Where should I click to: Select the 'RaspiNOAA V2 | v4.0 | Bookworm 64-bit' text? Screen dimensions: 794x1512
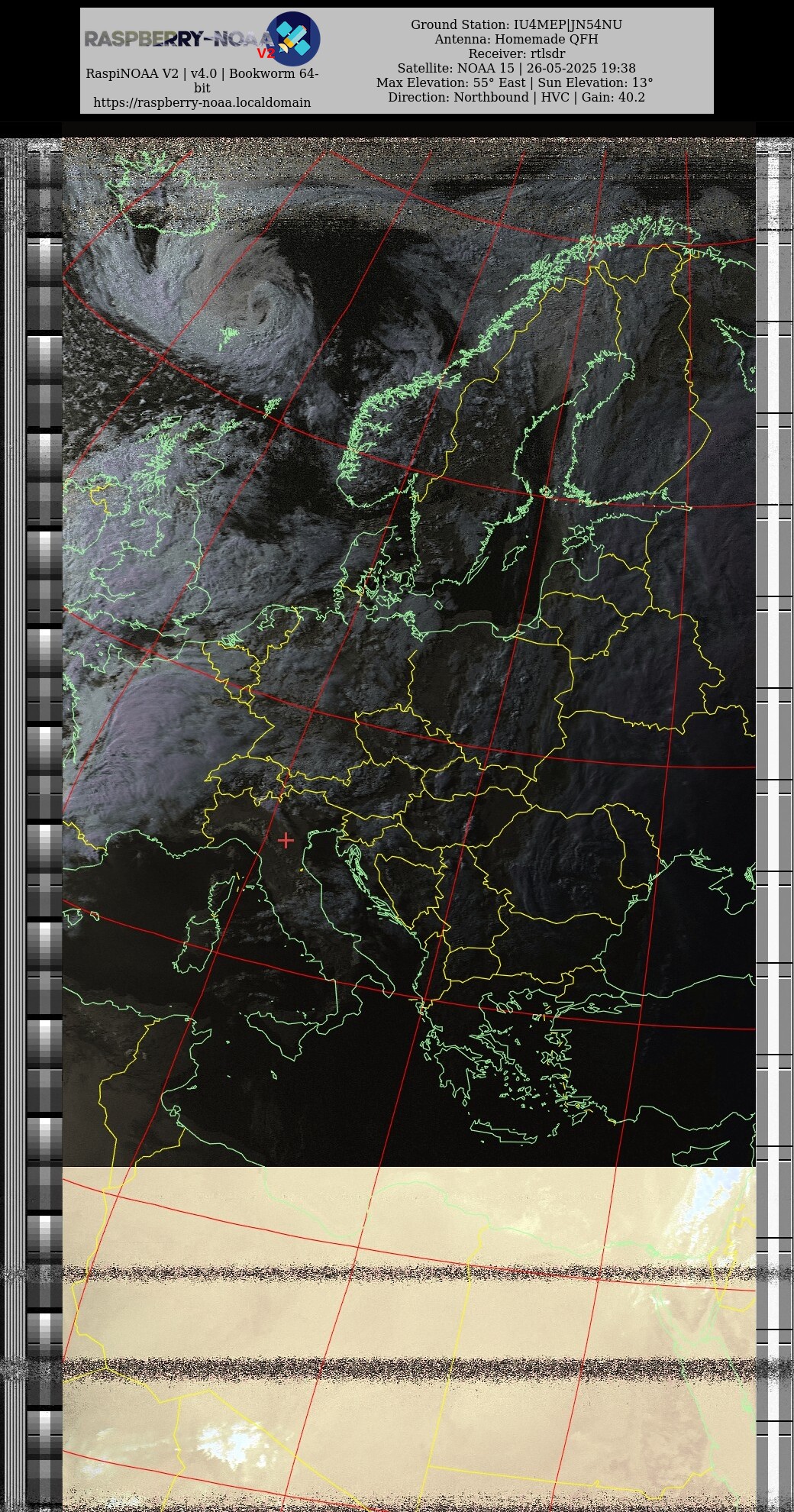(202, 81)
